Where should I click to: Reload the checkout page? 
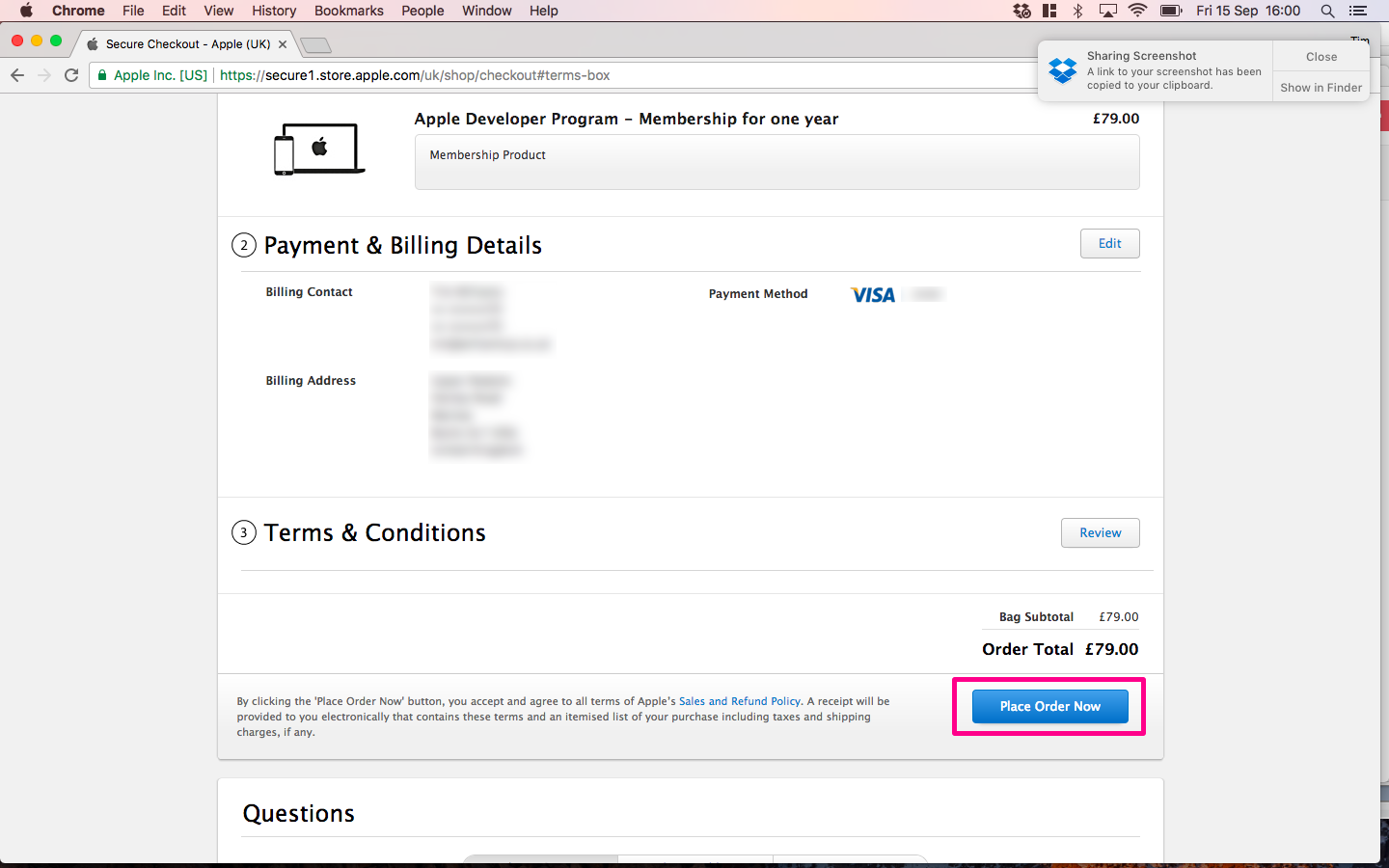71,75
